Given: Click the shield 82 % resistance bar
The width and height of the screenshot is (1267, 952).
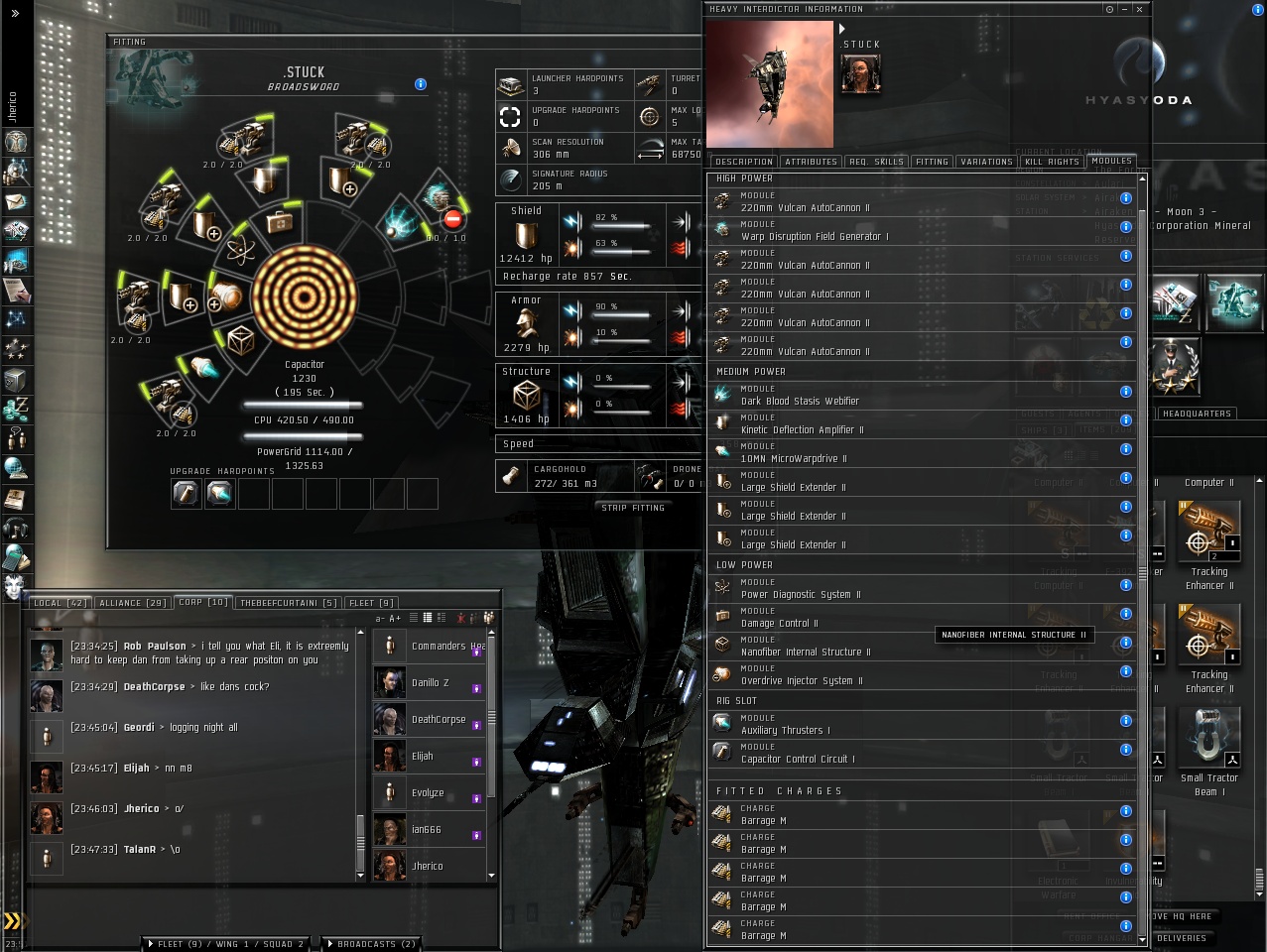Looking at the screenshot, I should [621, 226].
